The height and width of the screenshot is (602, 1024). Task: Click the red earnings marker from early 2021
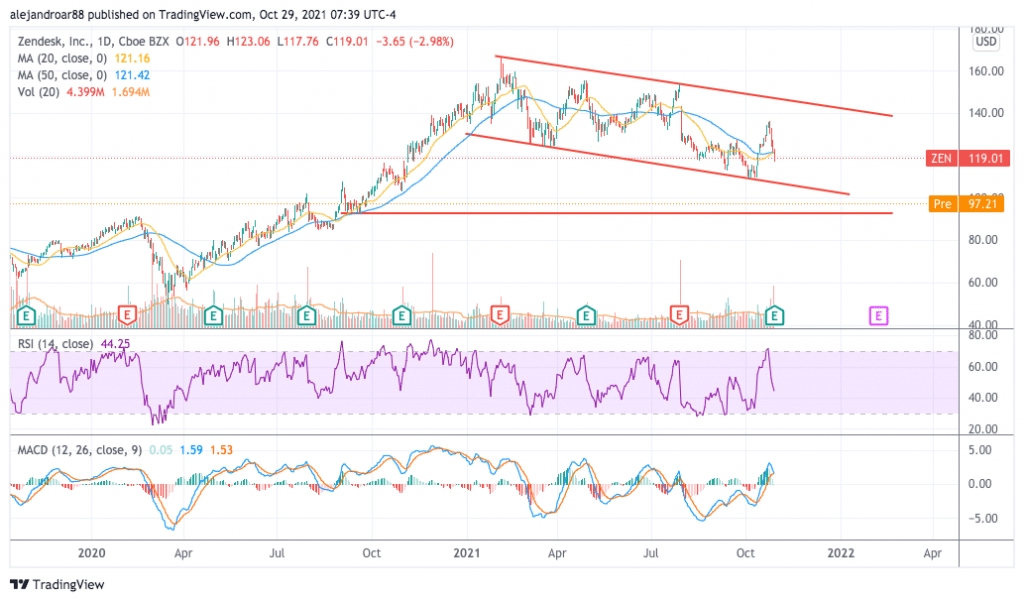coord(500,315)
